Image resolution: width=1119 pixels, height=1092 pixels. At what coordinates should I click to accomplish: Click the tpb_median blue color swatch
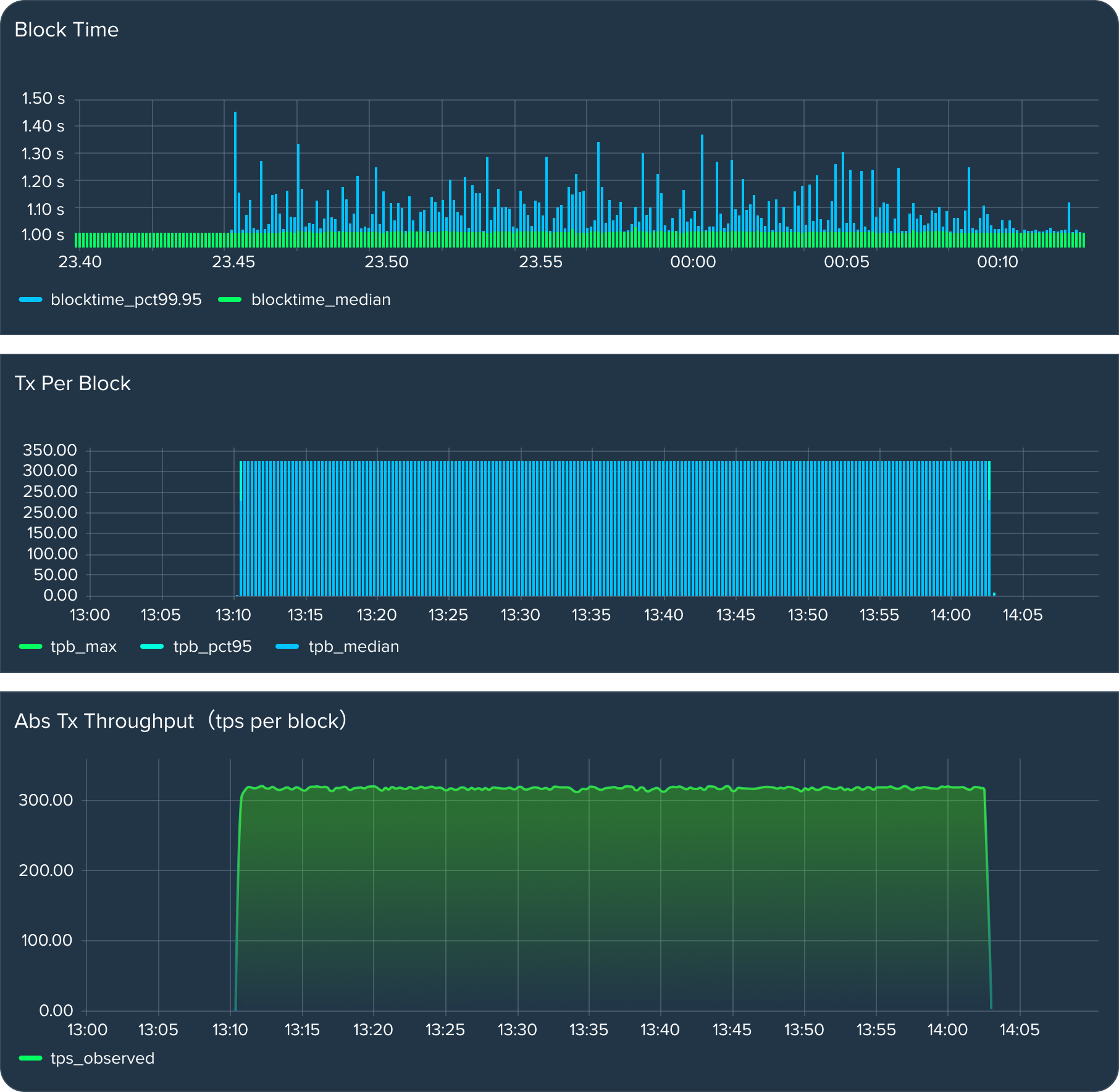coord(287,646)
